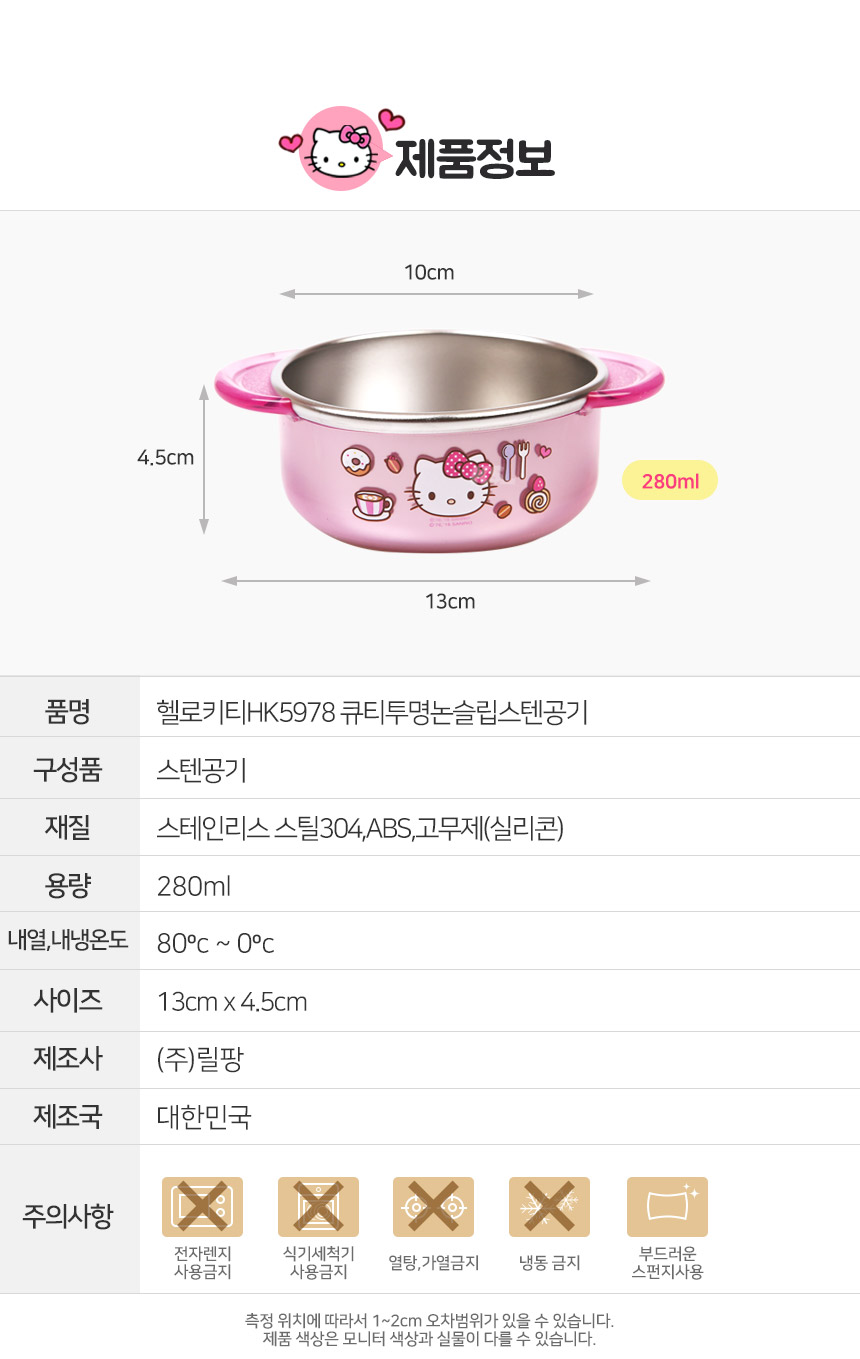Click the Hello Kitty logo icon

[x=340, y=150]
